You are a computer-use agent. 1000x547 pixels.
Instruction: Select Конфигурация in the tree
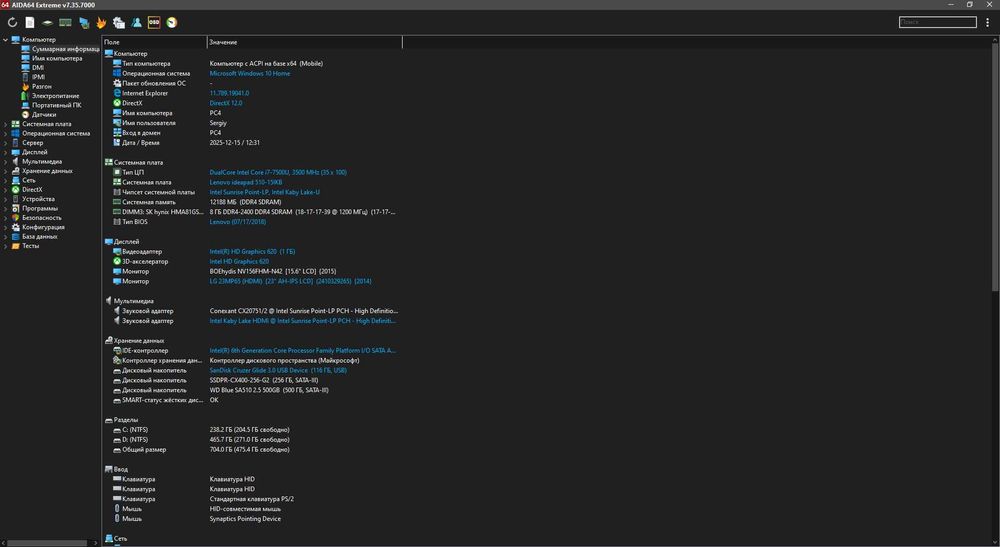(x=43, y=227)
